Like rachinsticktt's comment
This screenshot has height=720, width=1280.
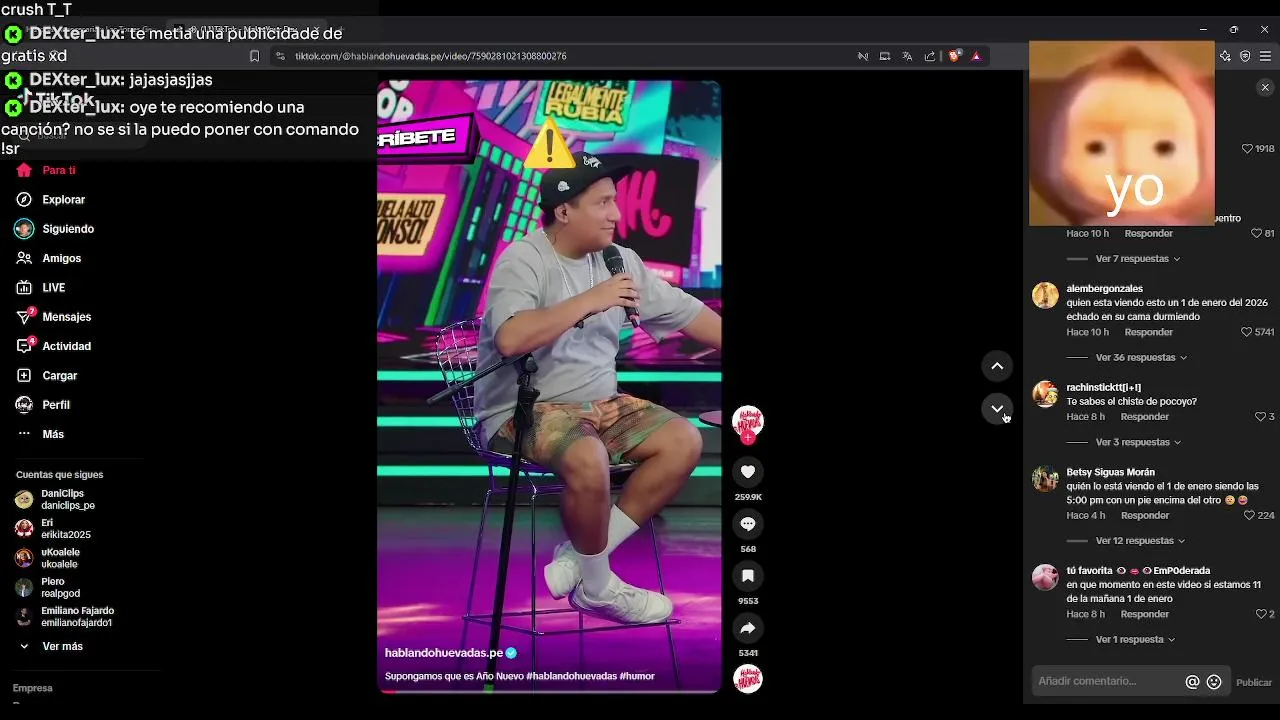point(1260,417)
